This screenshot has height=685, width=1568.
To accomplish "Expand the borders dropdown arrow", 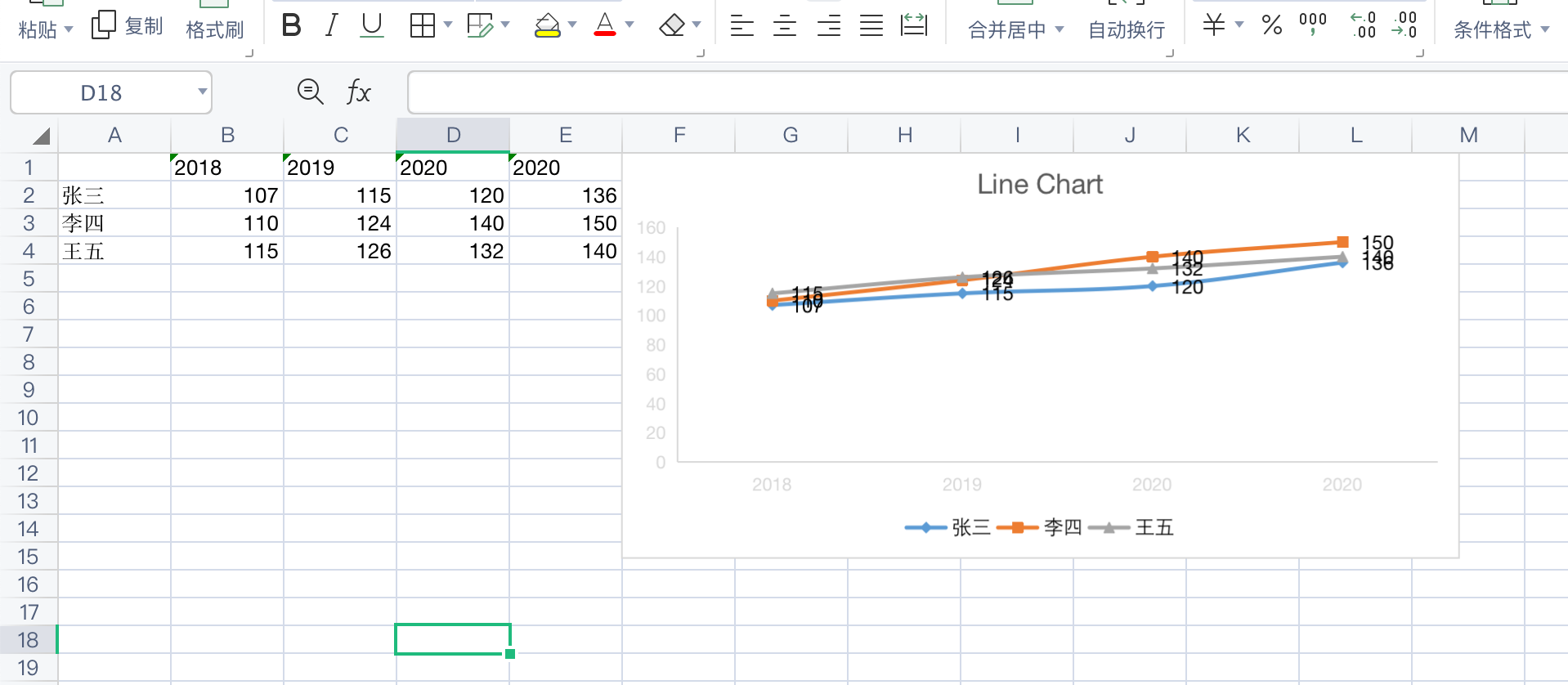I will pyautogui.click(x=448, y=25).
